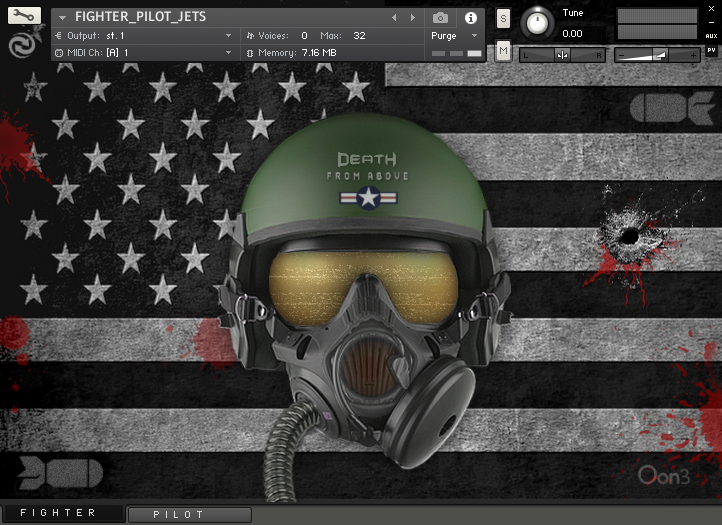722x525 pixels.
Task: Go to next instrument with right arrow
Action: pyautogui.click(x=413, y=18)
